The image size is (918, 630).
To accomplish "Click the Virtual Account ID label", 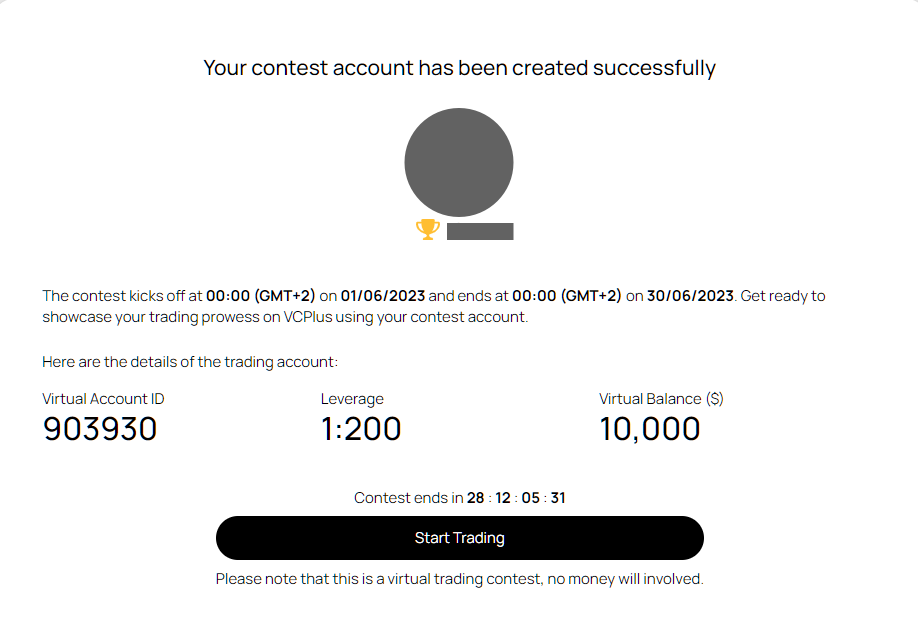I will click(x=103, y=399).
